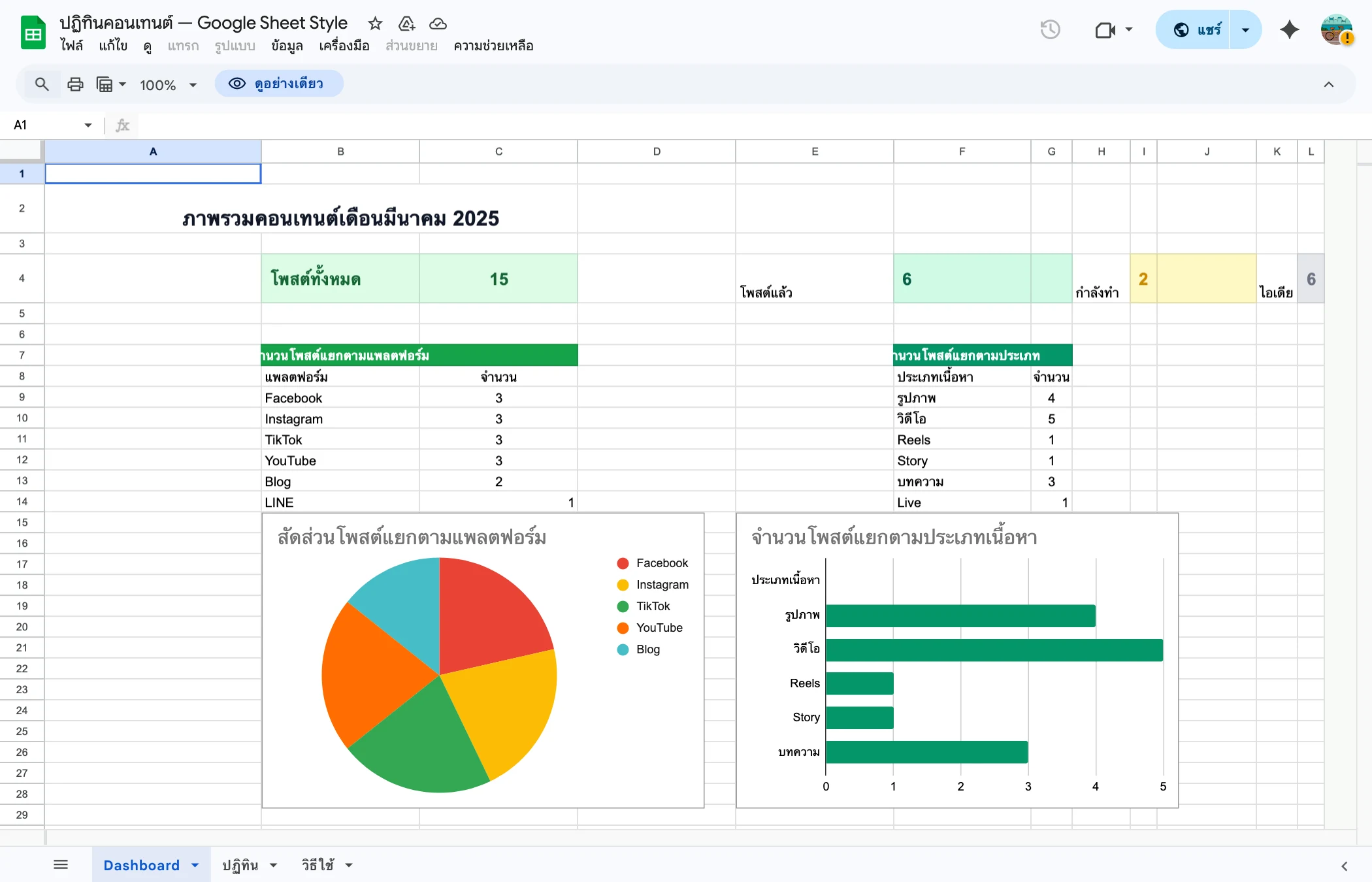Click the fx function icon
This screenshot has width=1372, height=882.
(x=122, y=125)
